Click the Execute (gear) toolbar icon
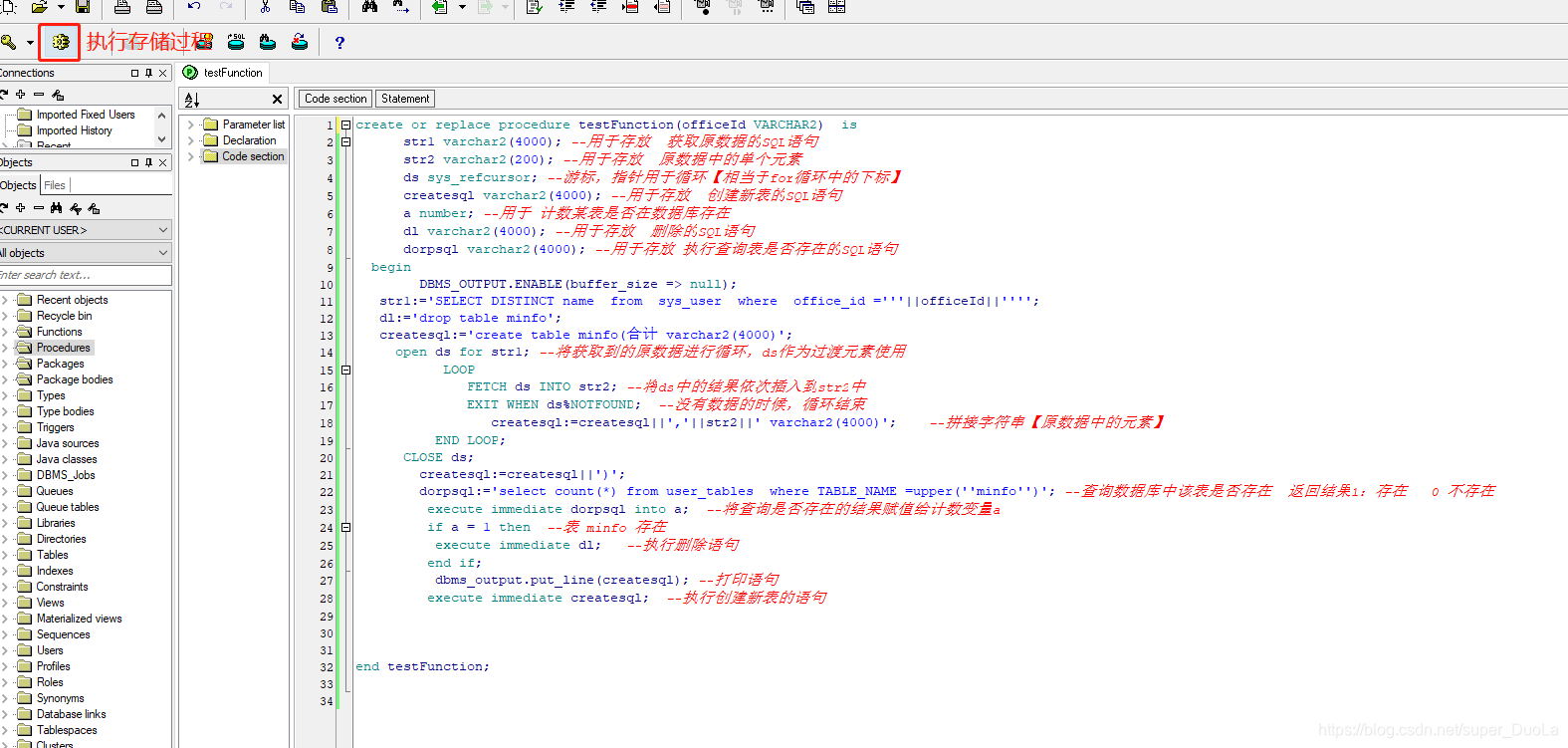The height and width of the screenshot is (748, 1568). (60, 42)
